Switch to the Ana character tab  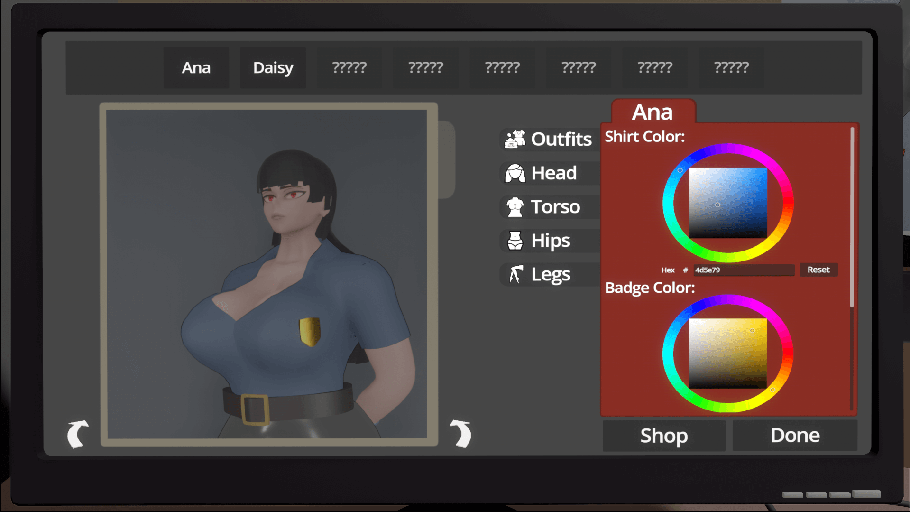tap(196, 68)
